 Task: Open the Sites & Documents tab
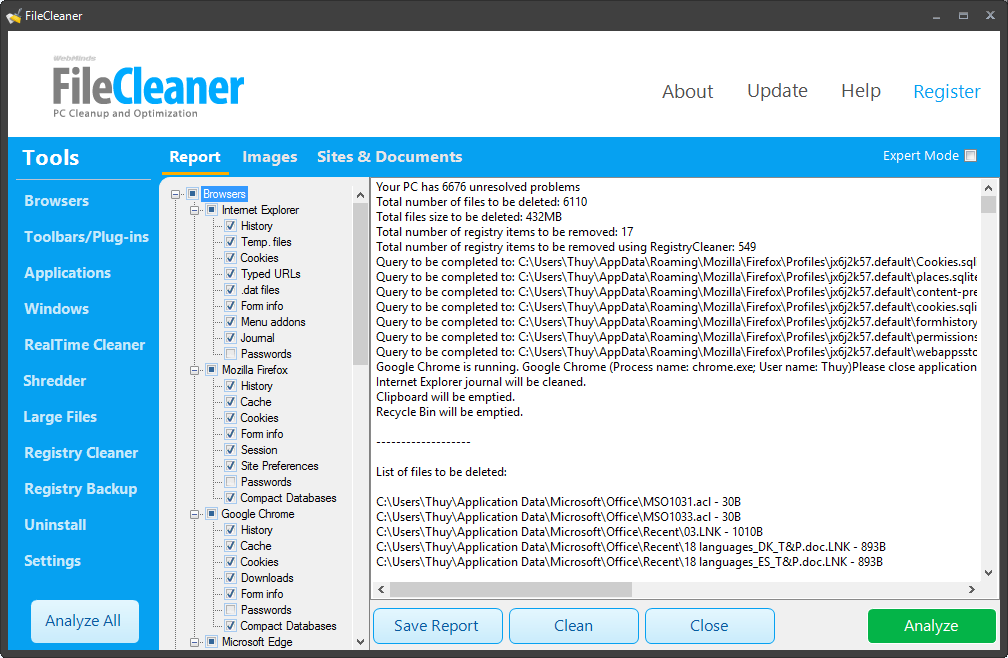[x=389, y=157]
